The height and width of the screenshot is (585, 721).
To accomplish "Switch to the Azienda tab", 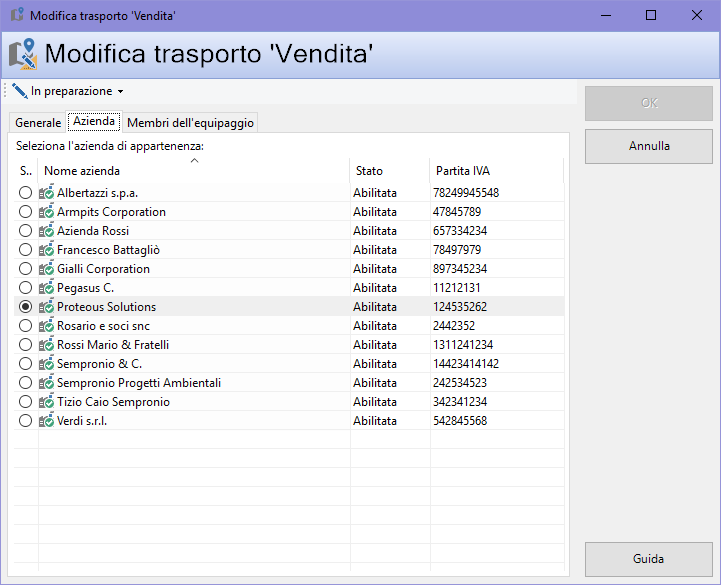I will pos(94,121).
